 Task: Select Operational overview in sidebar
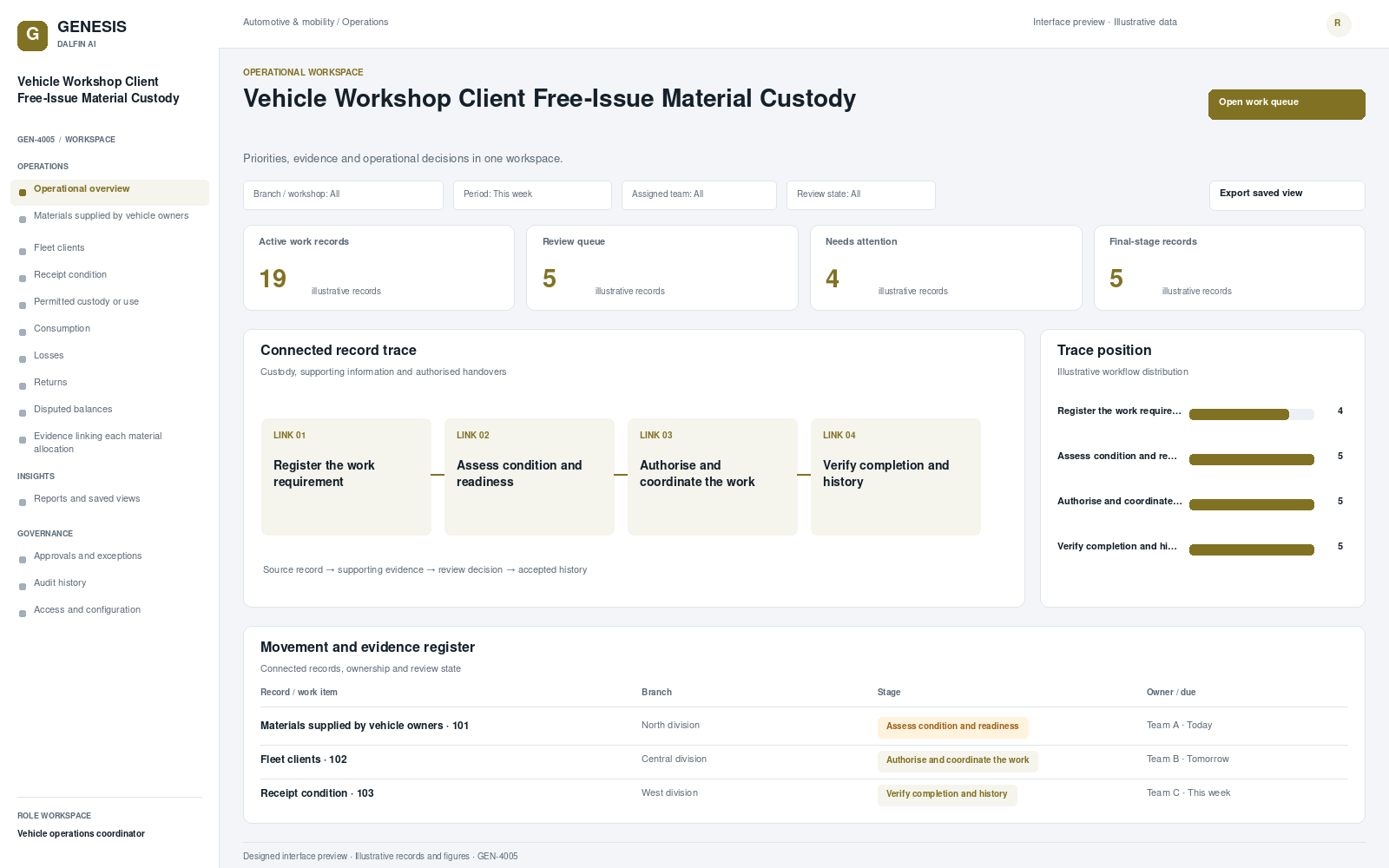[x=109, y=192]
